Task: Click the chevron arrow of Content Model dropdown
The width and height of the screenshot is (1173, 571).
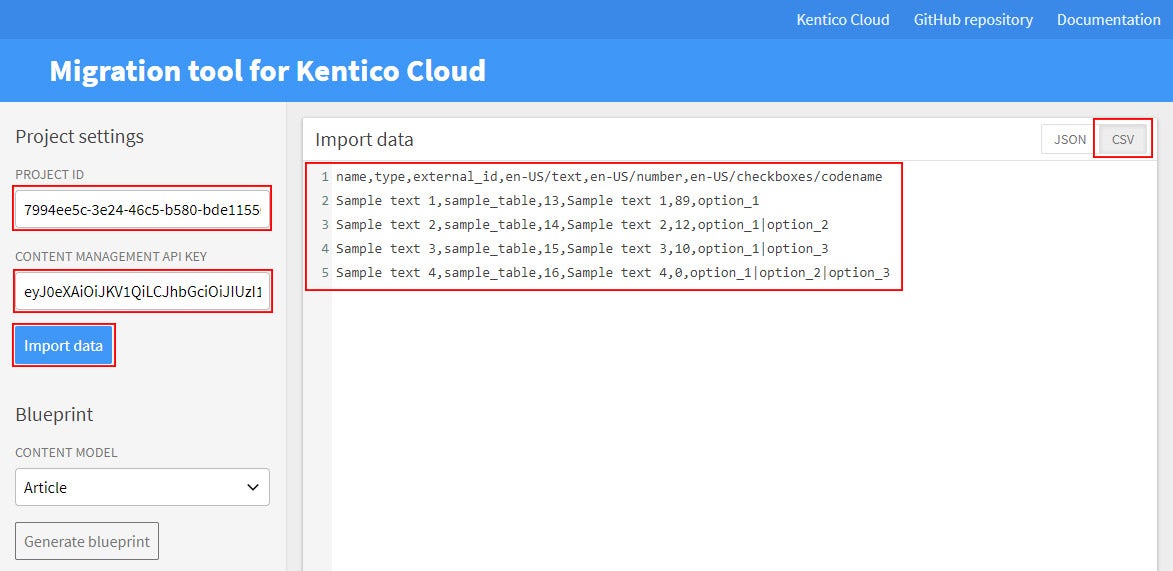Action: [x=253, y=487]
